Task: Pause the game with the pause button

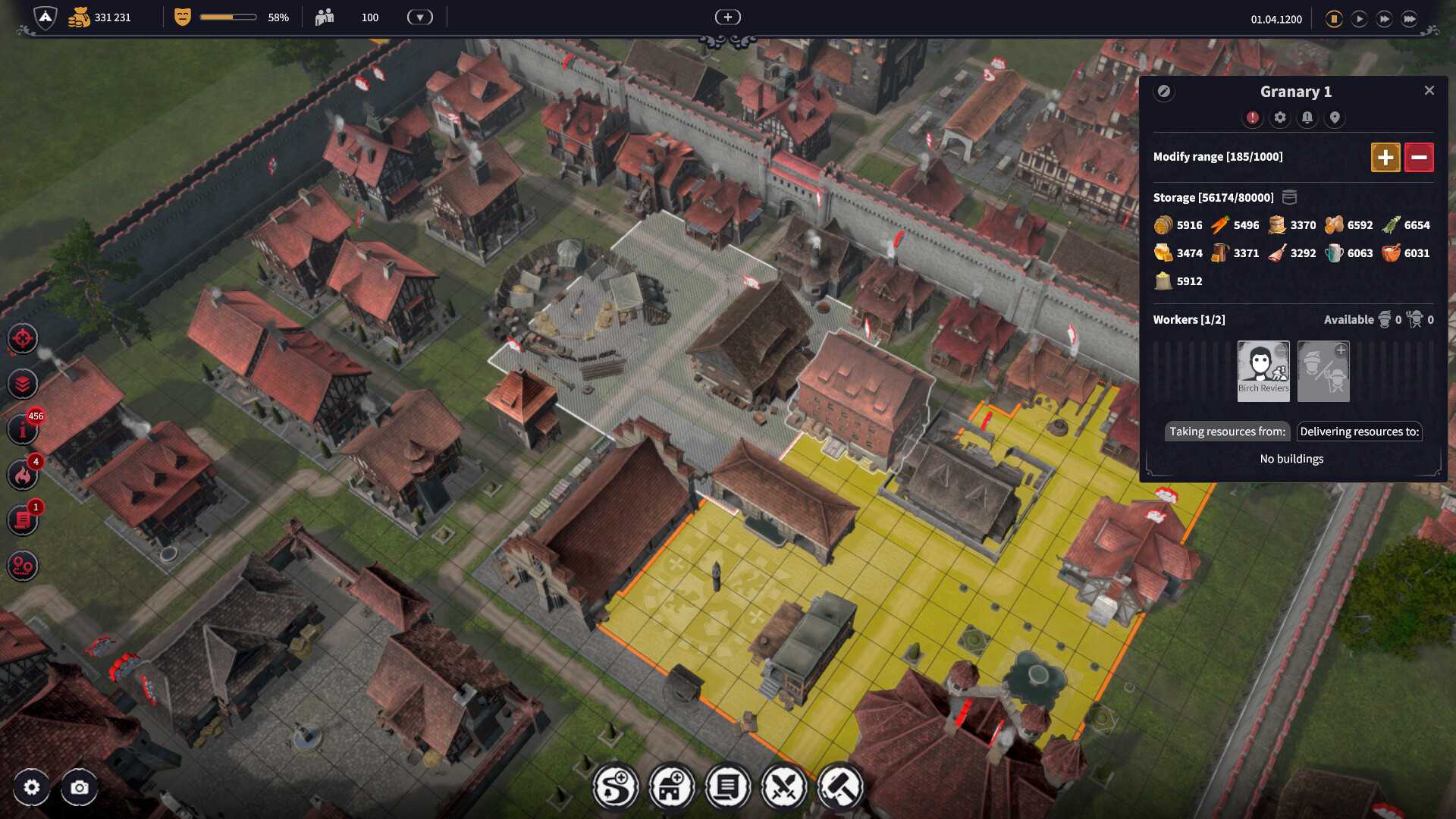Action: point(1334,19)
